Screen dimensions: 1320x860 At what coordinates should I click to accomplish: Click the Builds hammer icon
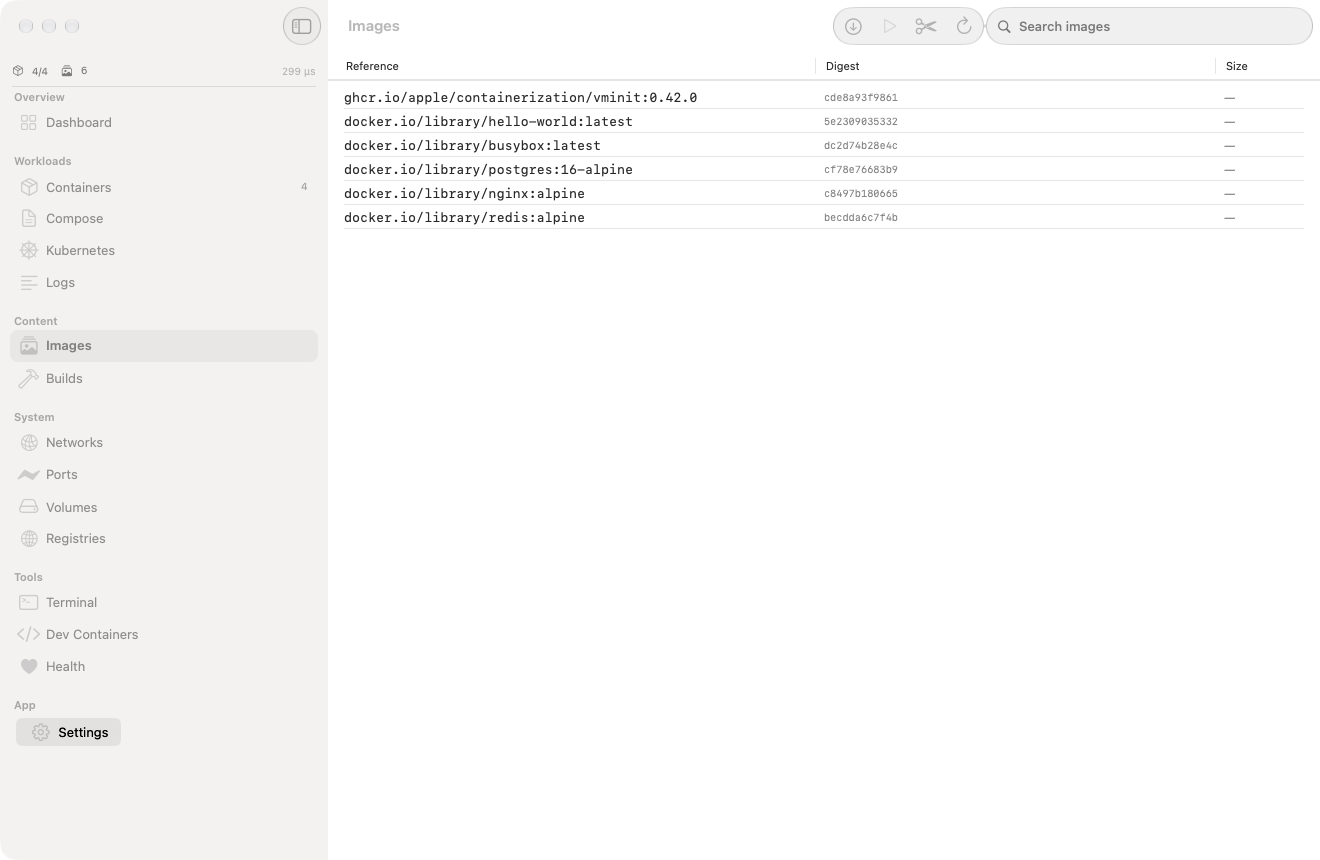(29, 378)
